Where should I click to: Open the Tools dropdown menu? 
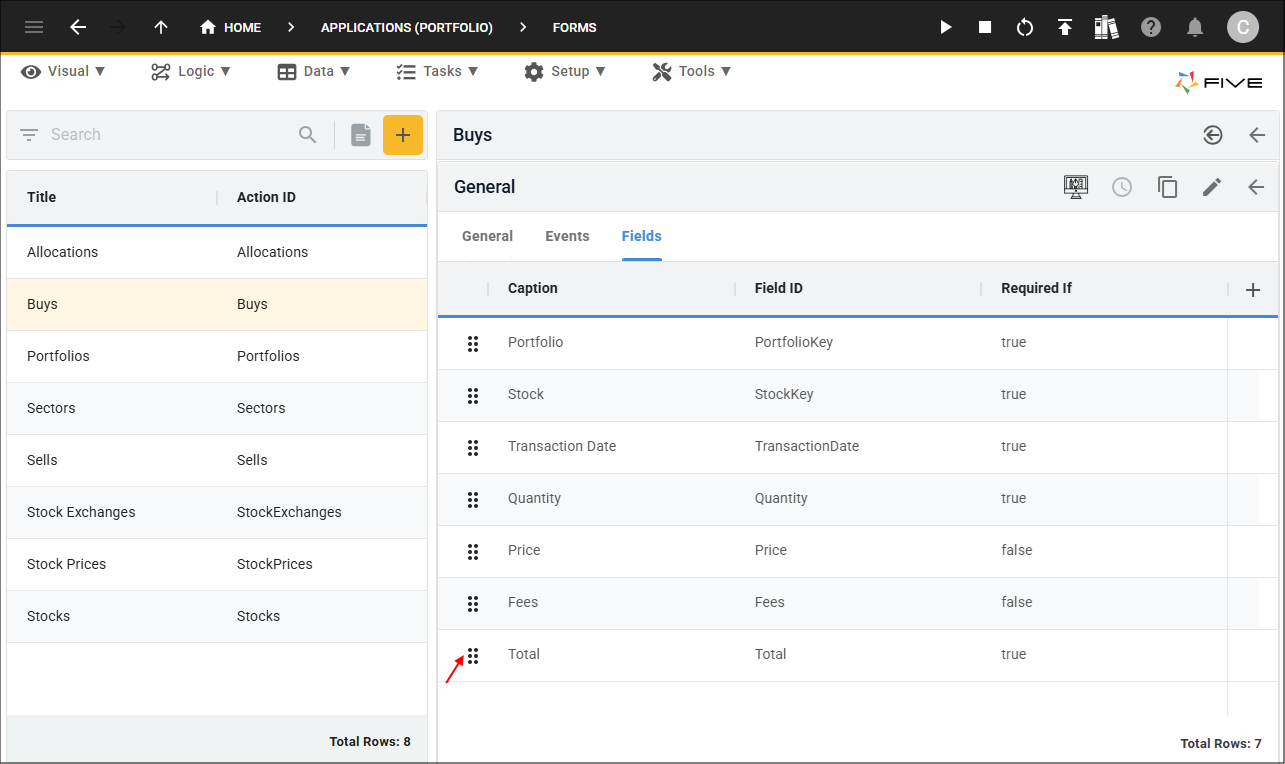click(x=692, y=71)
